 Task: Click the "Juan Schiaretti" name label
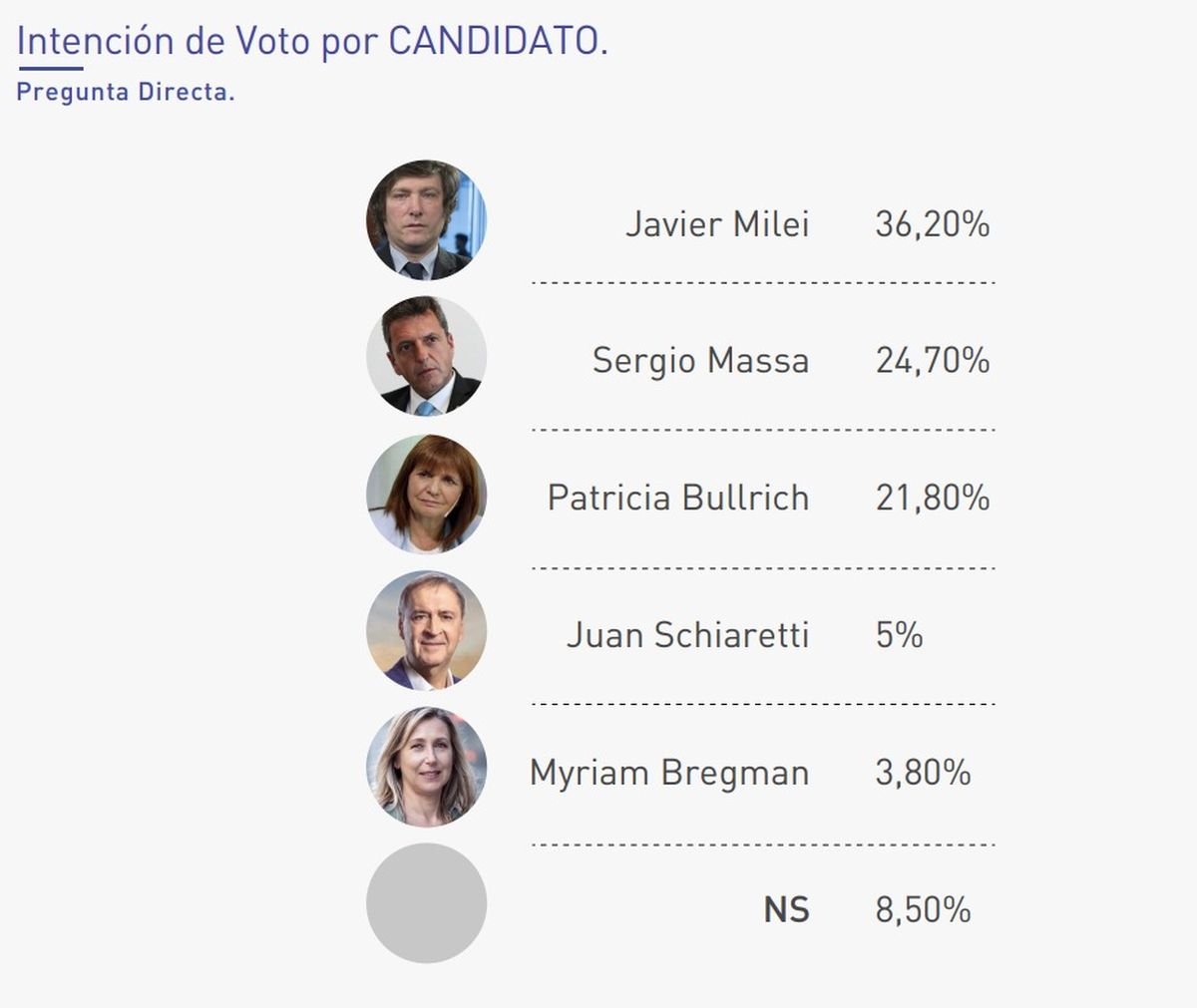[x=688, y=635]
